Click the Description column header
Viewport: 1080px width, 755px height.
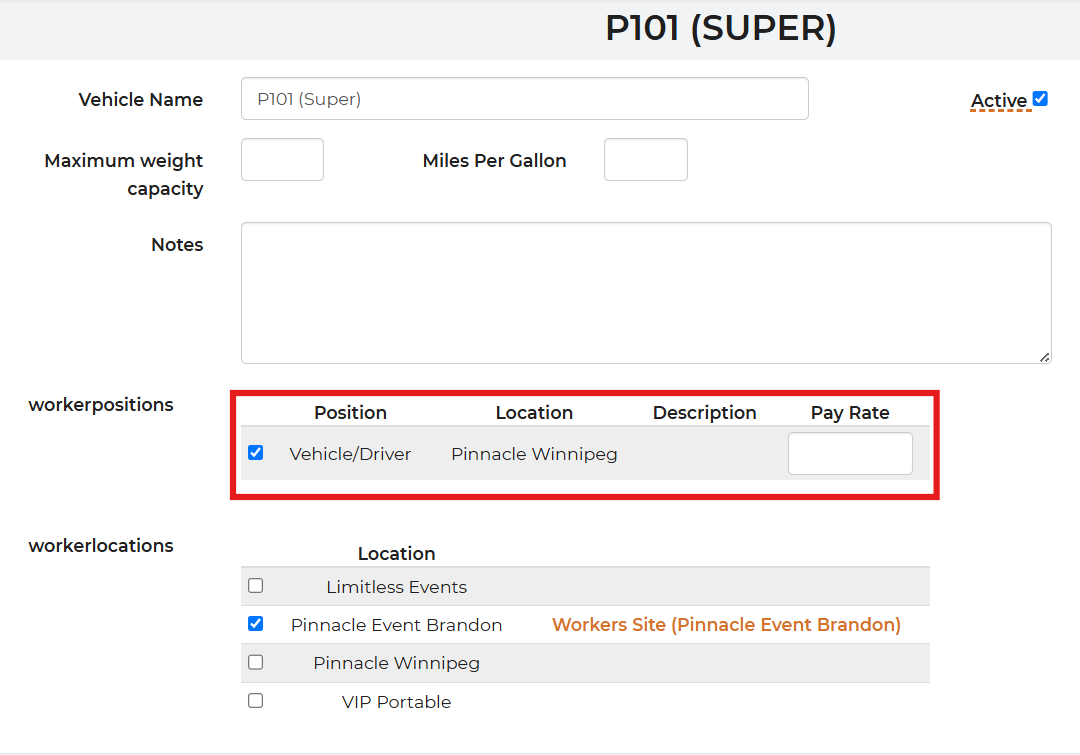point(704,413)
